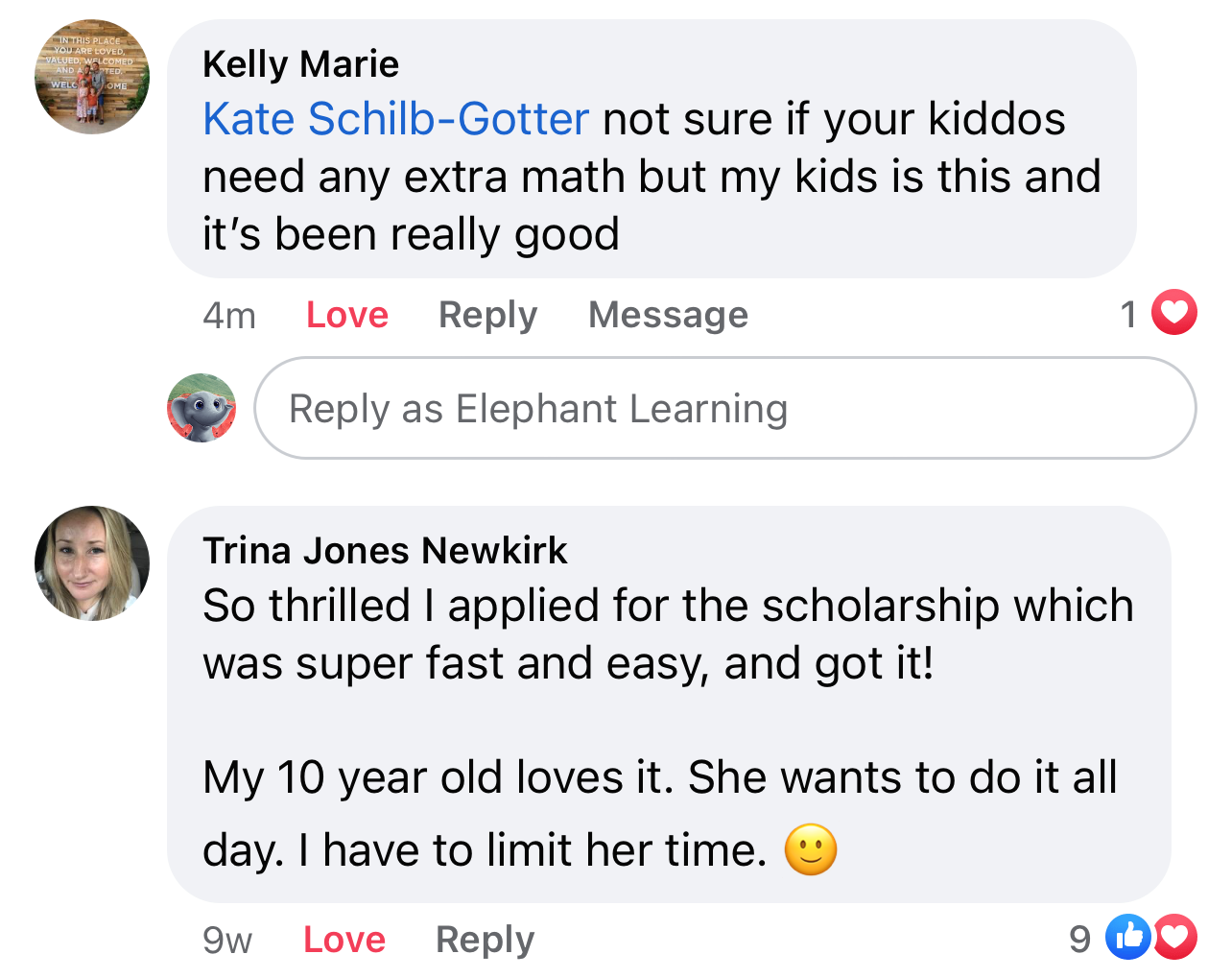The width and height of the screenshot is (1232, 978).
Task: Reply to Kelly Marie's comment
Action: 487,315
